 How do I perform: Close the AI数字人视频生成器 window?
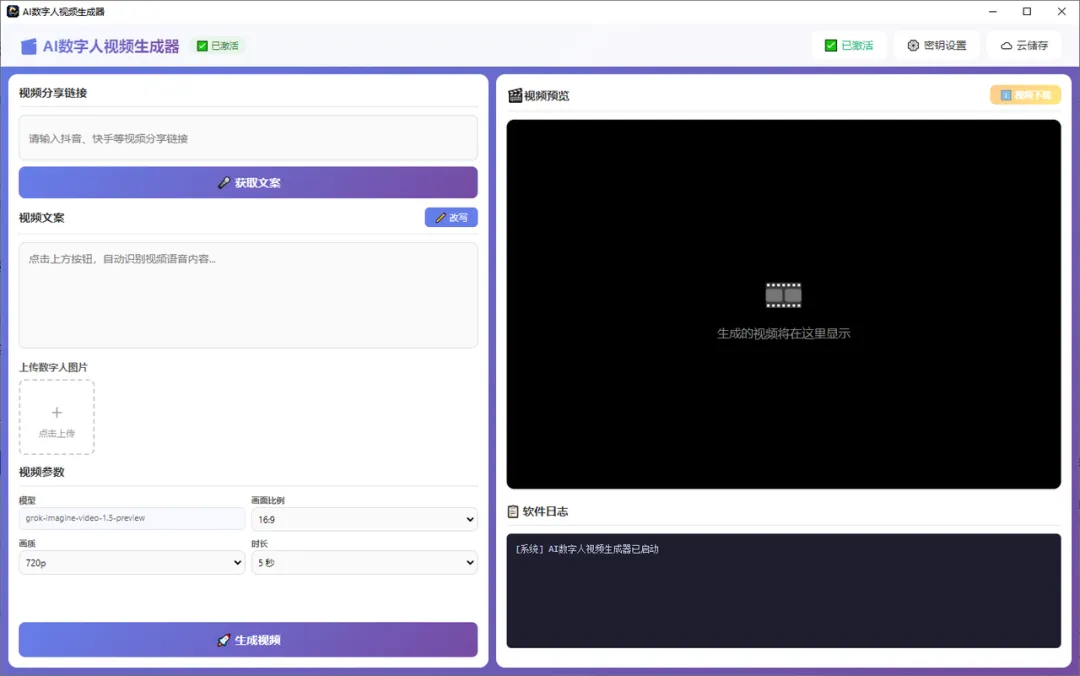pos(1061,12)
